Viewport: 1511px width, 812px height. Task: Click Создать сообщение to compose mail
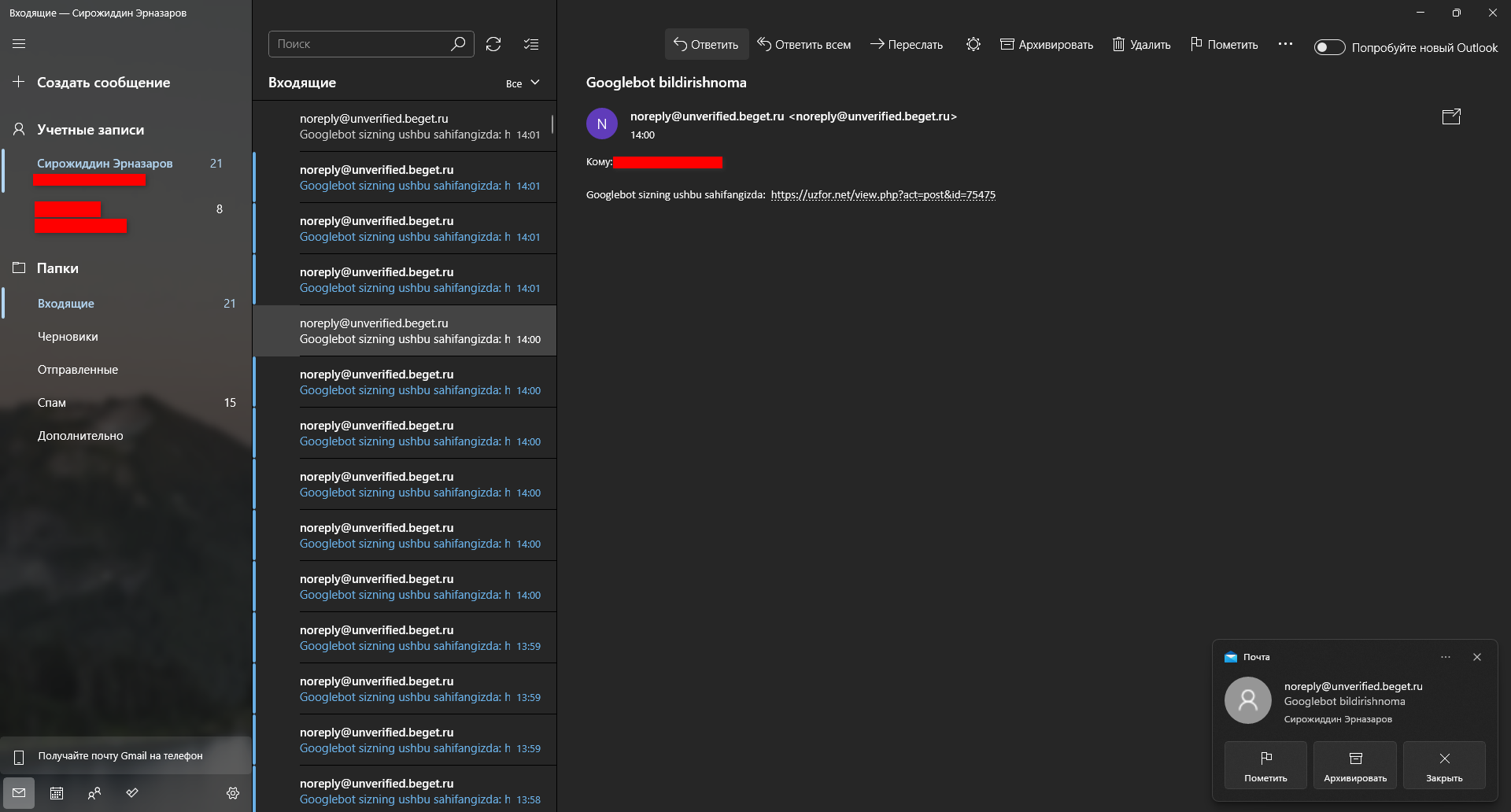(x=102, y=83)
